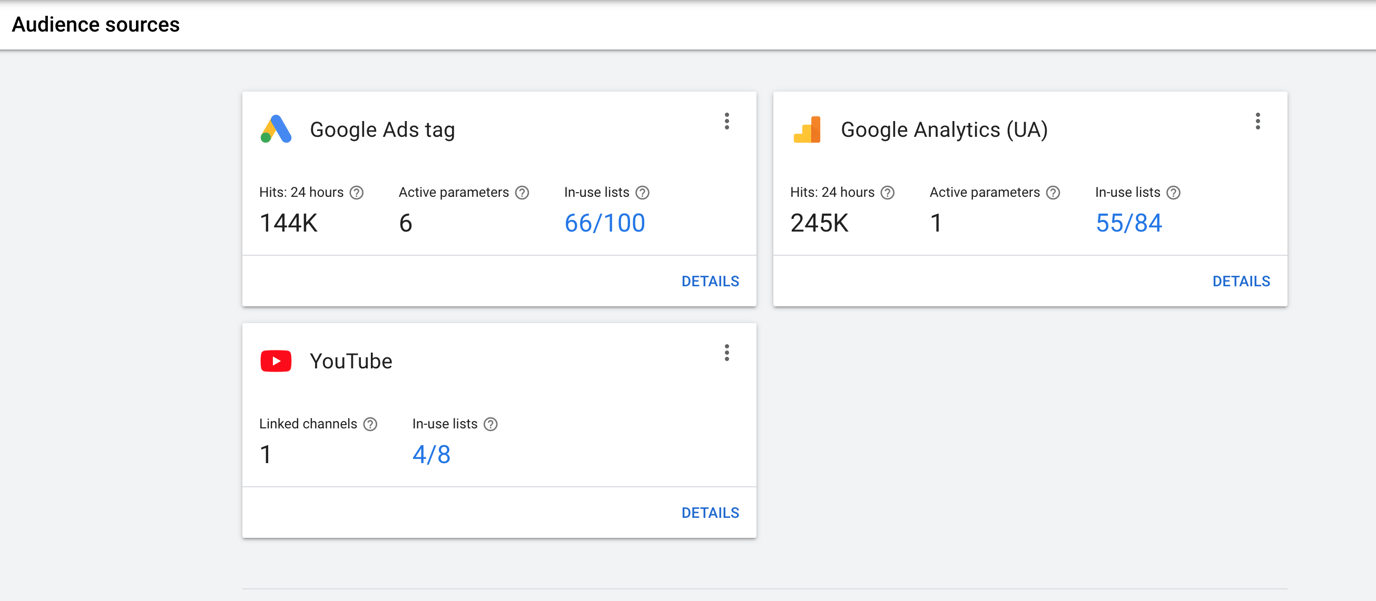Click the 245K hits value

tap(819, 223)
